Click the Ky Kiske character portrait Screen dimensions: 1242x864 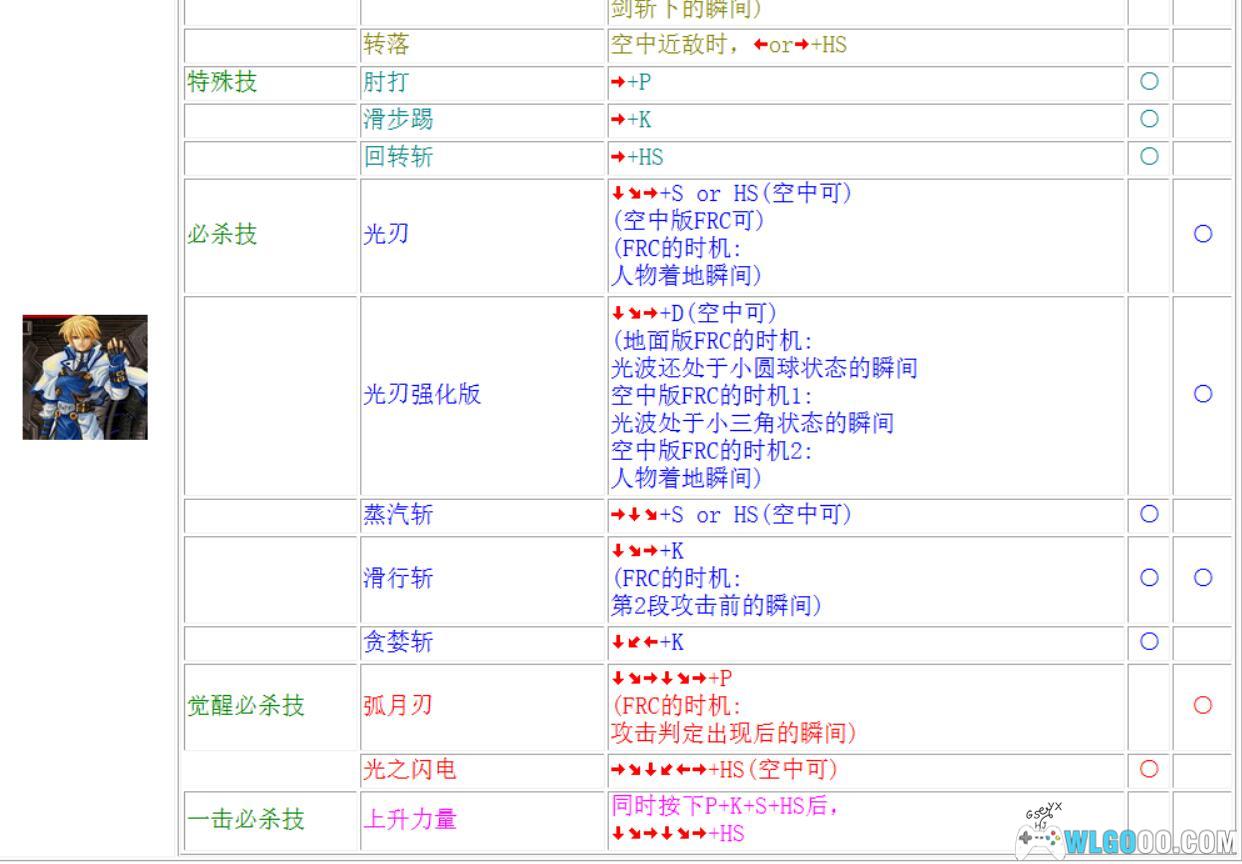(85, 377)
